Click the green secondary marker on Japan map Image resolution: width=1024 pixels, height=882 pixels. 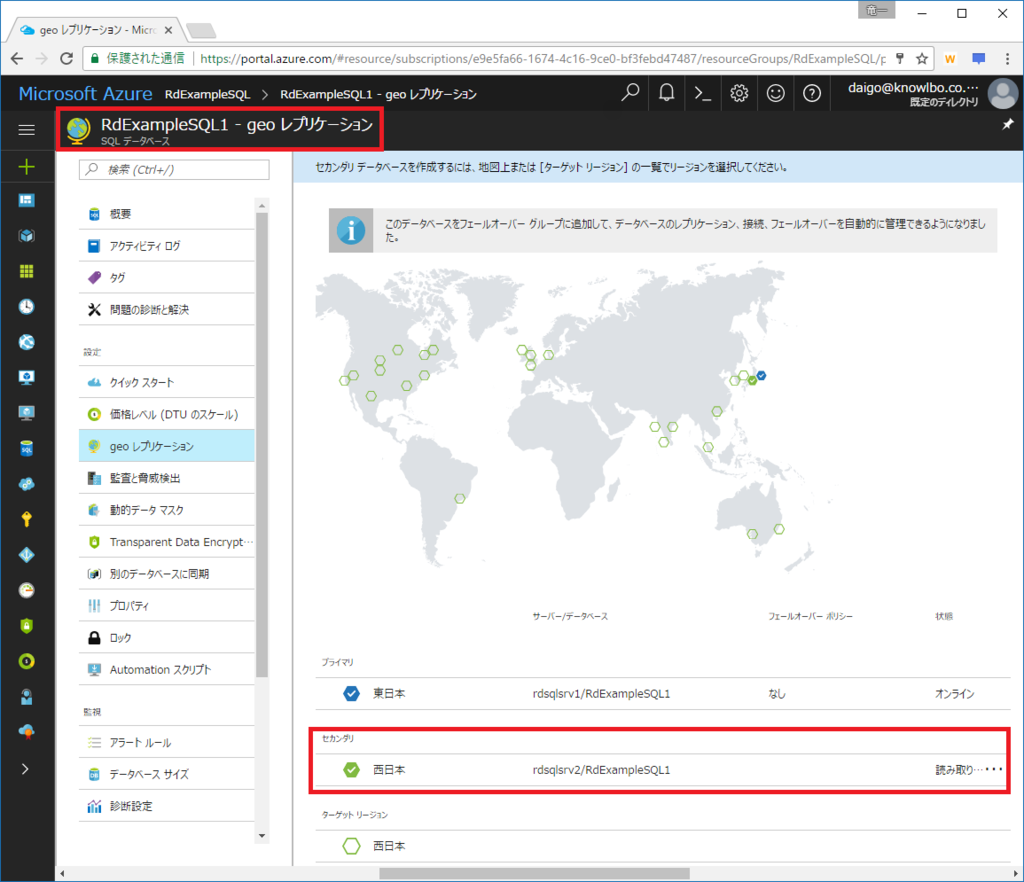pos(752,380)
